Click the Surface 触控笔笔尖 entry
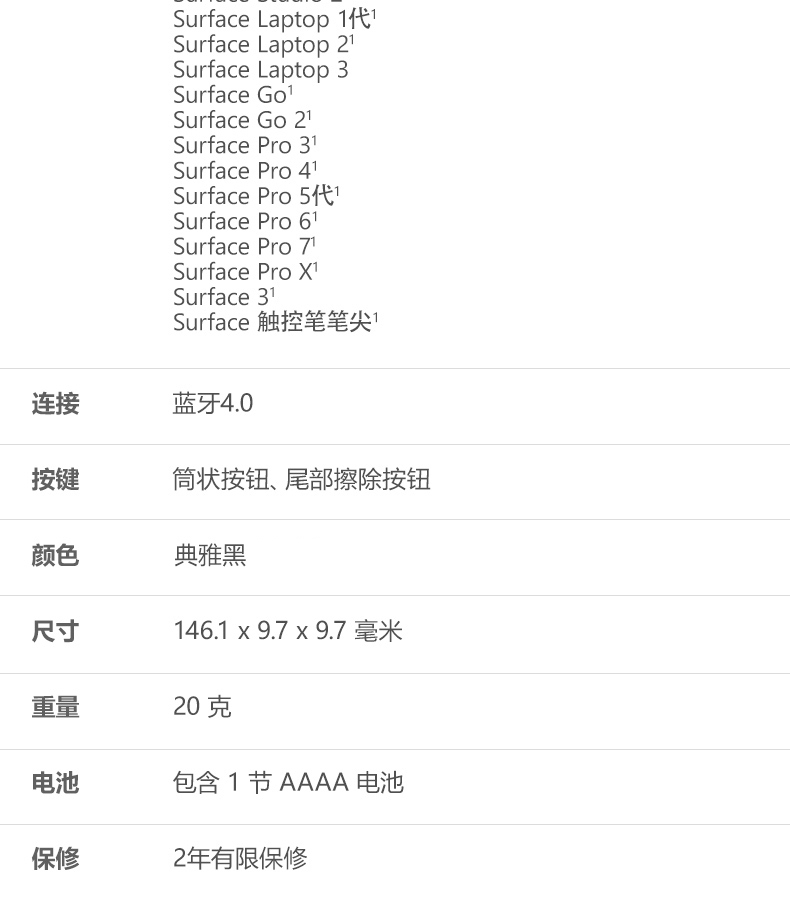The height and width of the screenshot is (903, 790). [276, 322]
